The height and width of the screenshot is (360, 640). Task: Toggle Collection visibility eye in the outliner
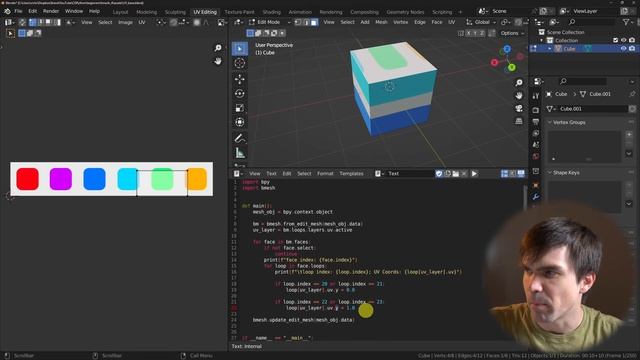pyautogui.click(x=623, y=40)
